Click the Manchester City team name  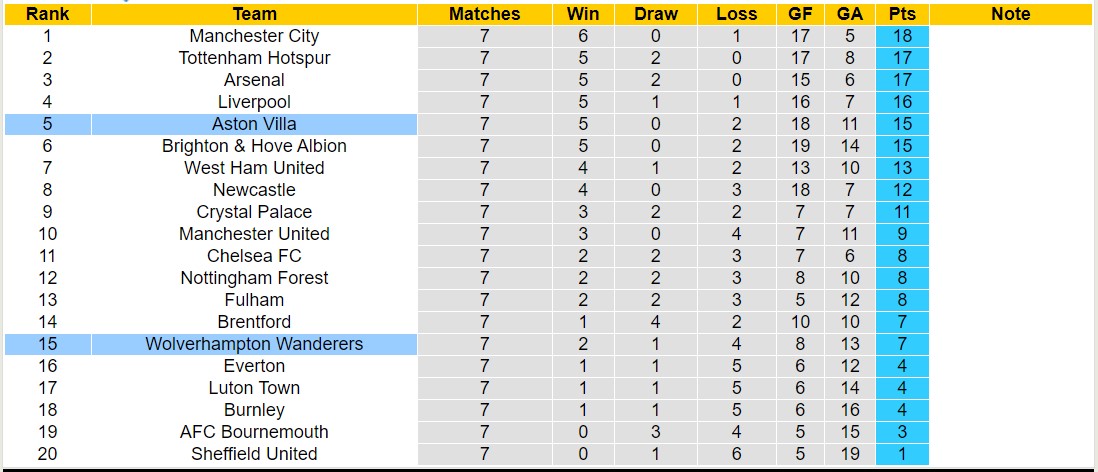click(254, 36)
